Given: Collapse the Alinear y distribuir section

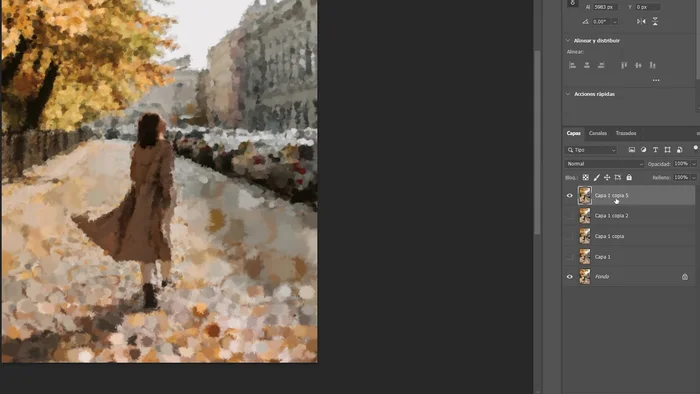Looking at the screenshot, I should (568, 41).
